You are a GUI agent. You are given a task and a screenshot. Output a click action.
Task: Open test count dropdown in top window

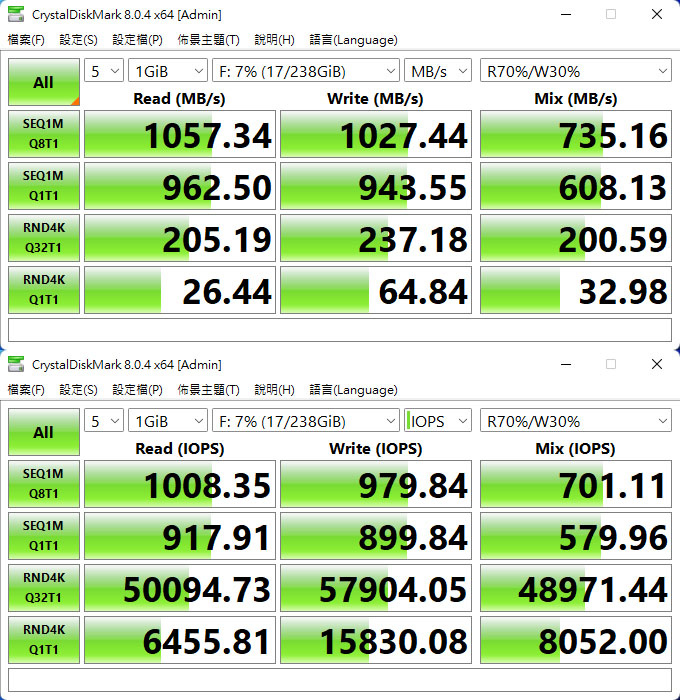click(x=104, y=71)
